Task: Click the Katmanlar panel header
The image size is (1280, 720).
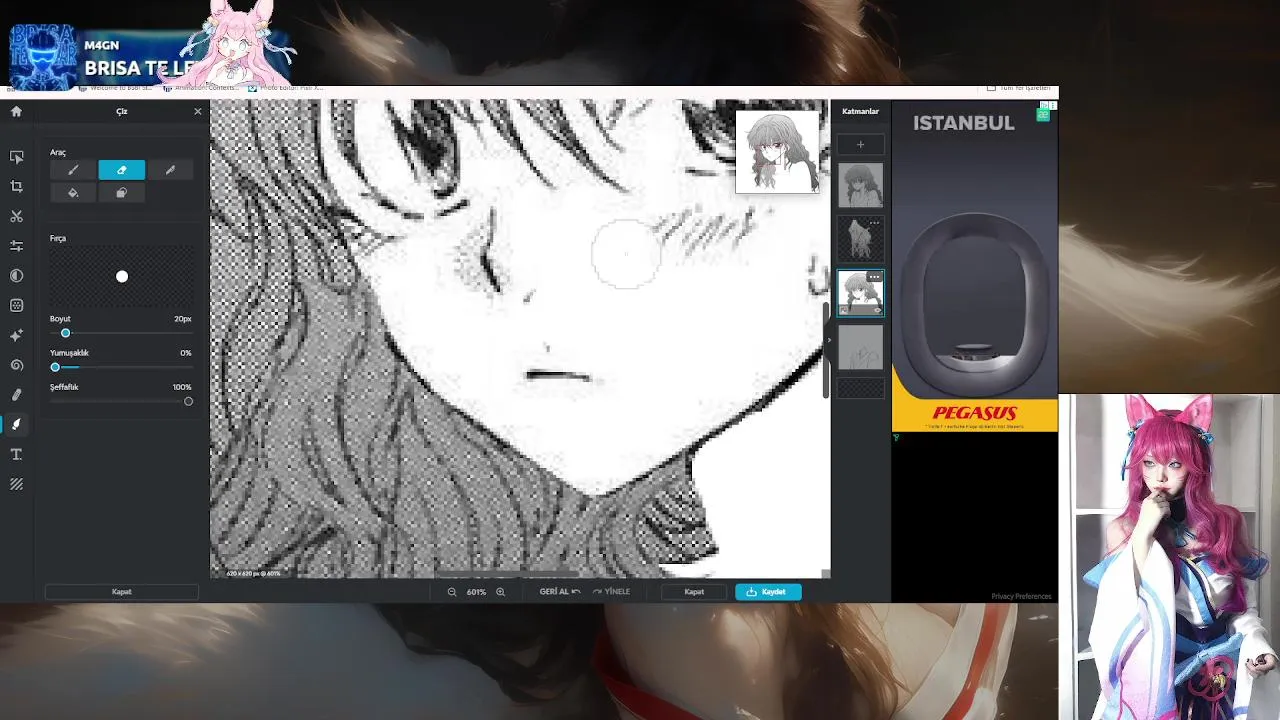Action: point(860,111)
